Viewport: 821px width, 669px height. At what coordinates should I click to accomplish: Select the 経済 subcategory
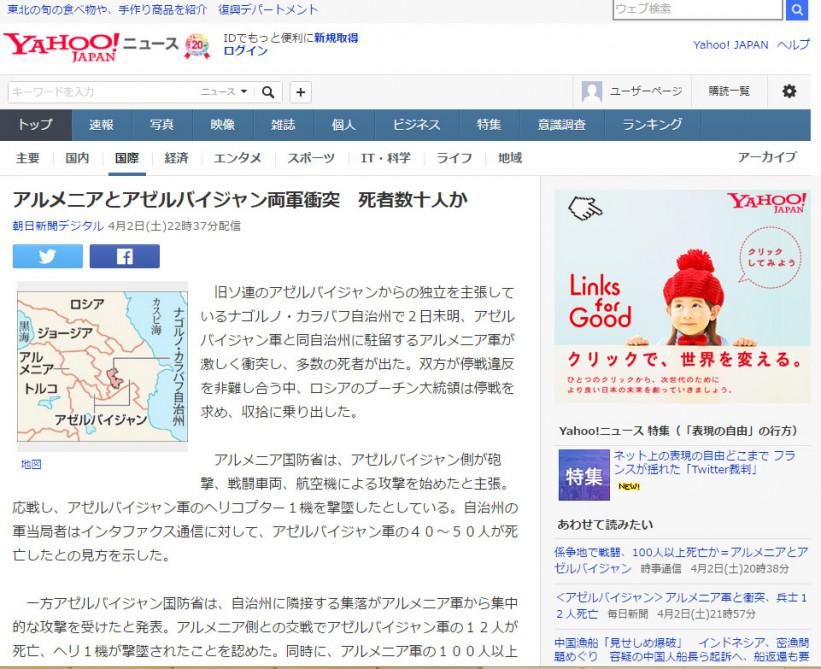[x=176, y=158]
